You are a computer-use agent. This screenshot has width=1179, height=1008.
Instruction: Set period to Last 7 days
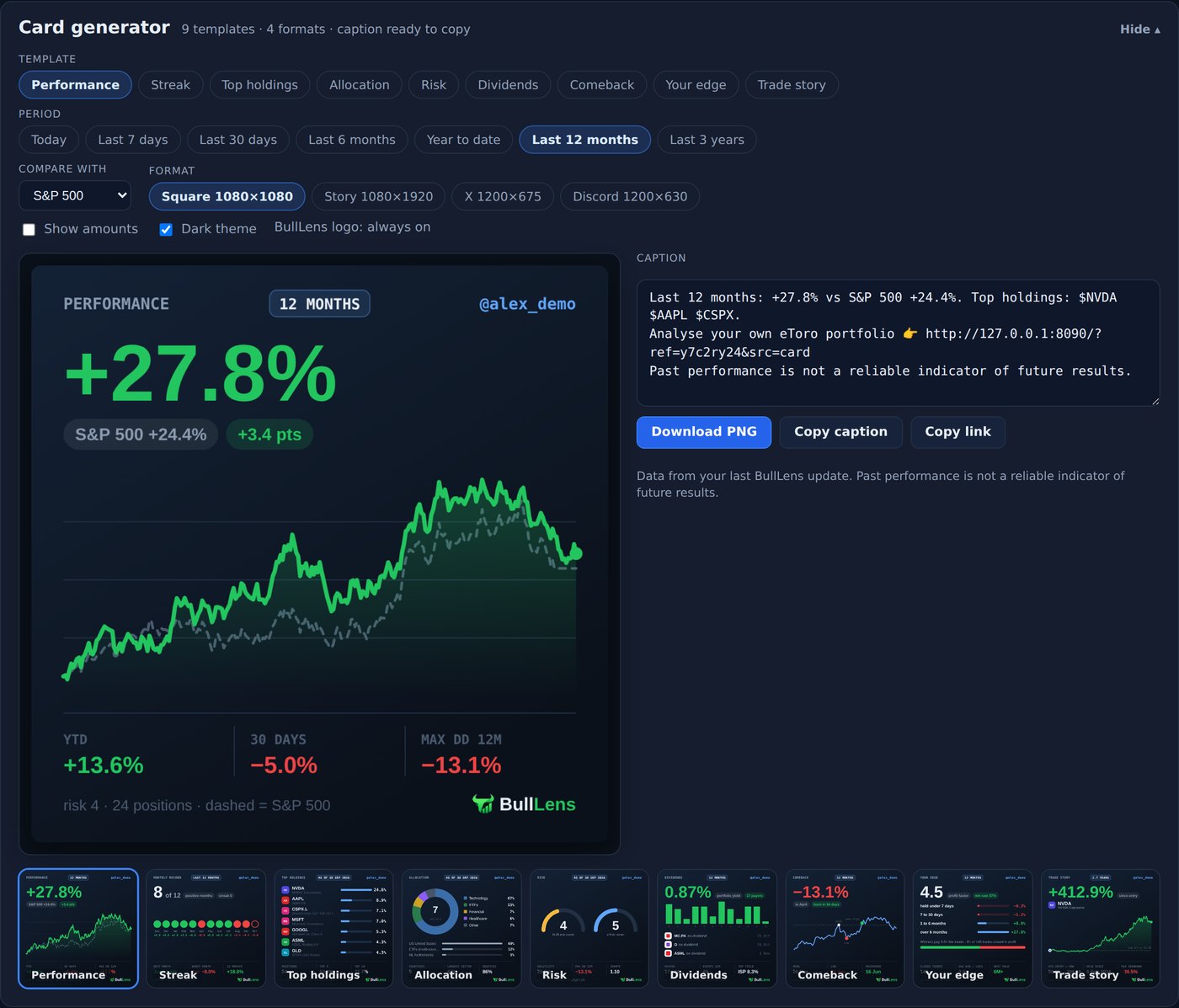(x=133, y=140)
